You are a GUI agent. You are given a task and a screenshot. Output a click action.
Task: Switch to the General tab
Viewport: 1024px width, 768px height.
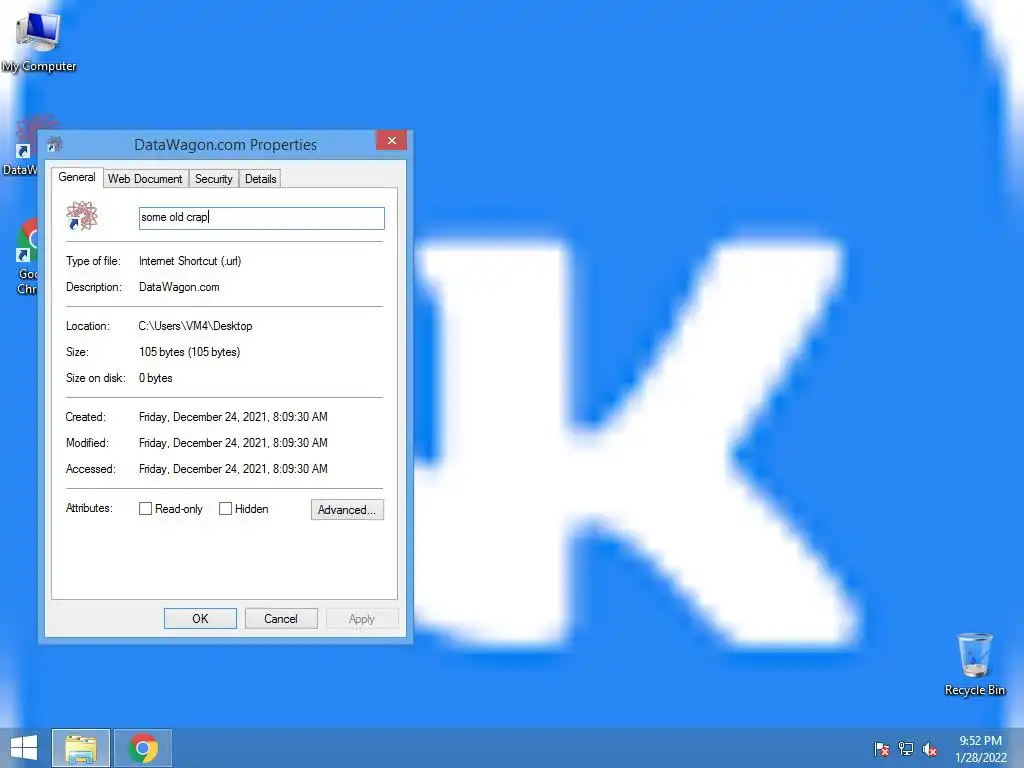[77, 177]
